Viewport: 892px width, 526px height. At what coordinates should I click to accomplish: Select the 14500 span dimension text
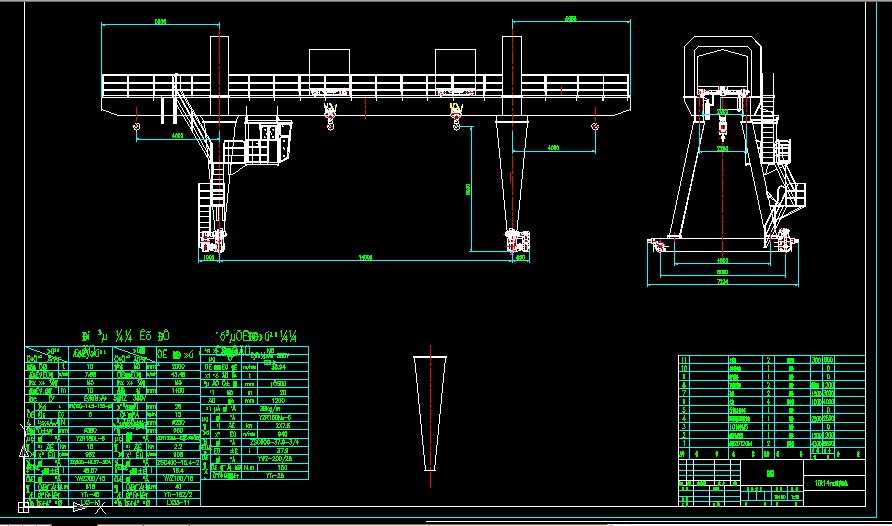coord(366,258)
